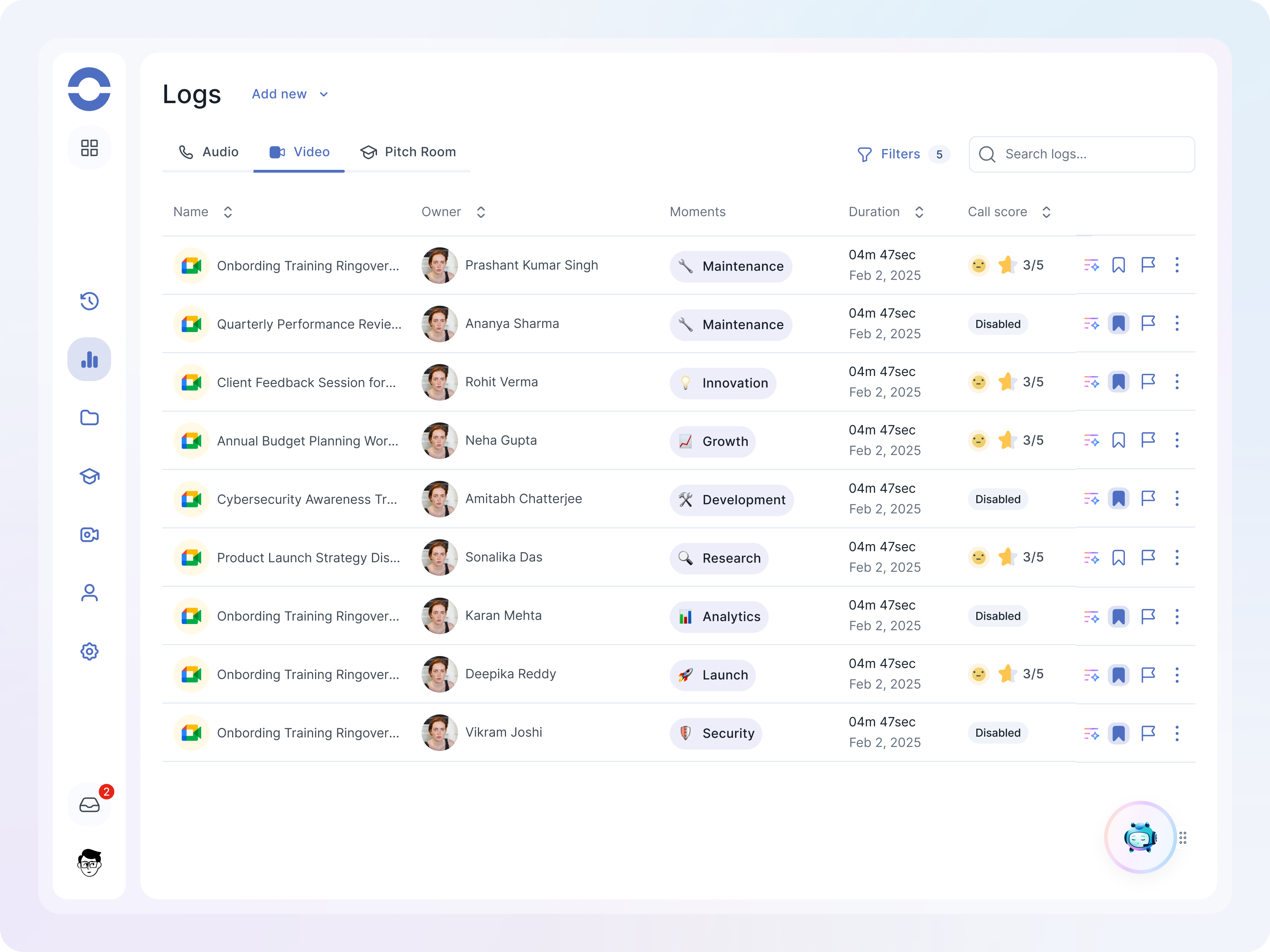Screen dimensions: 1270x952
Task: Remove bookmark from Ananya Sharma row
Action: pyautogui.click(x=1118, y=324)
